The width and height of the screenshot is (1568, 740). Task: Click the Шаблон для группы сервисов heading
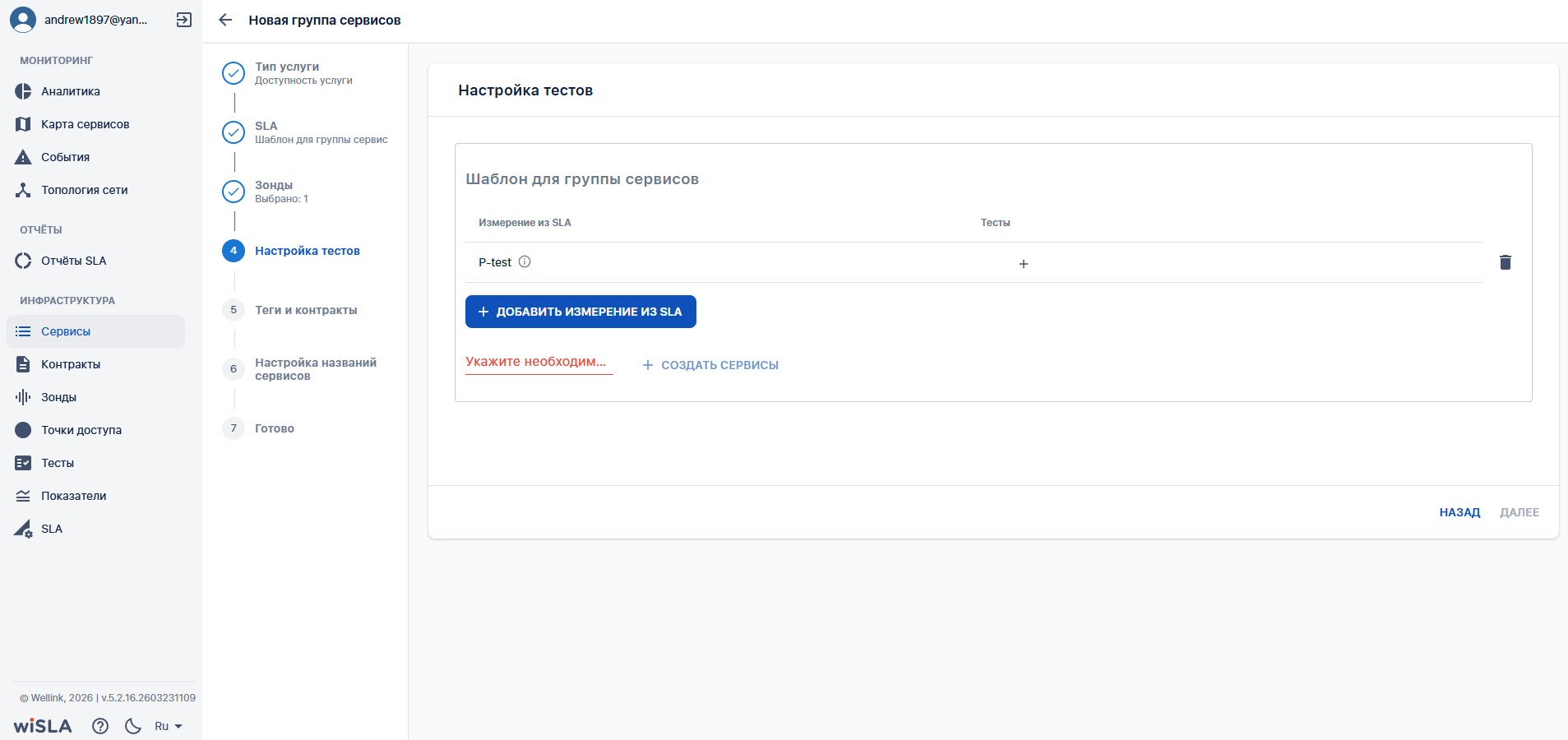pyautogui.click(x=582, y=179)
